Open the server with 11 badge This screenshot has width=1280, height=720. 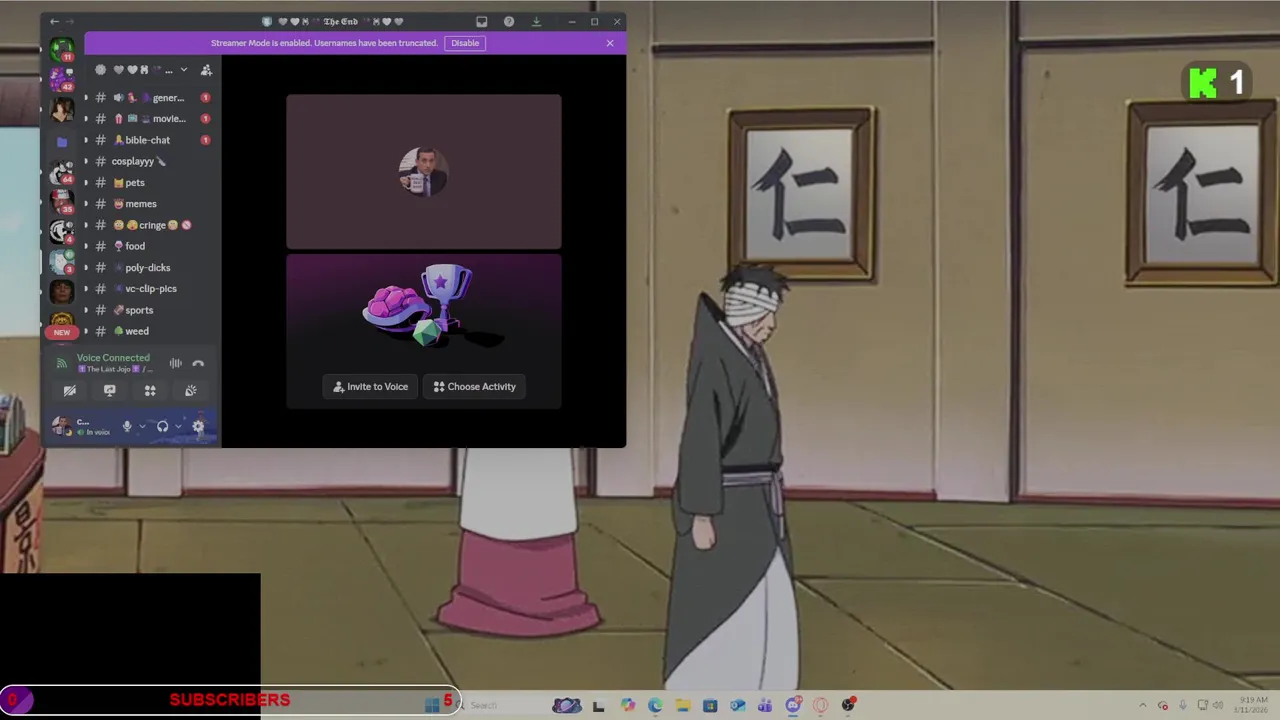pyautogui.click(x=62, y=49)
